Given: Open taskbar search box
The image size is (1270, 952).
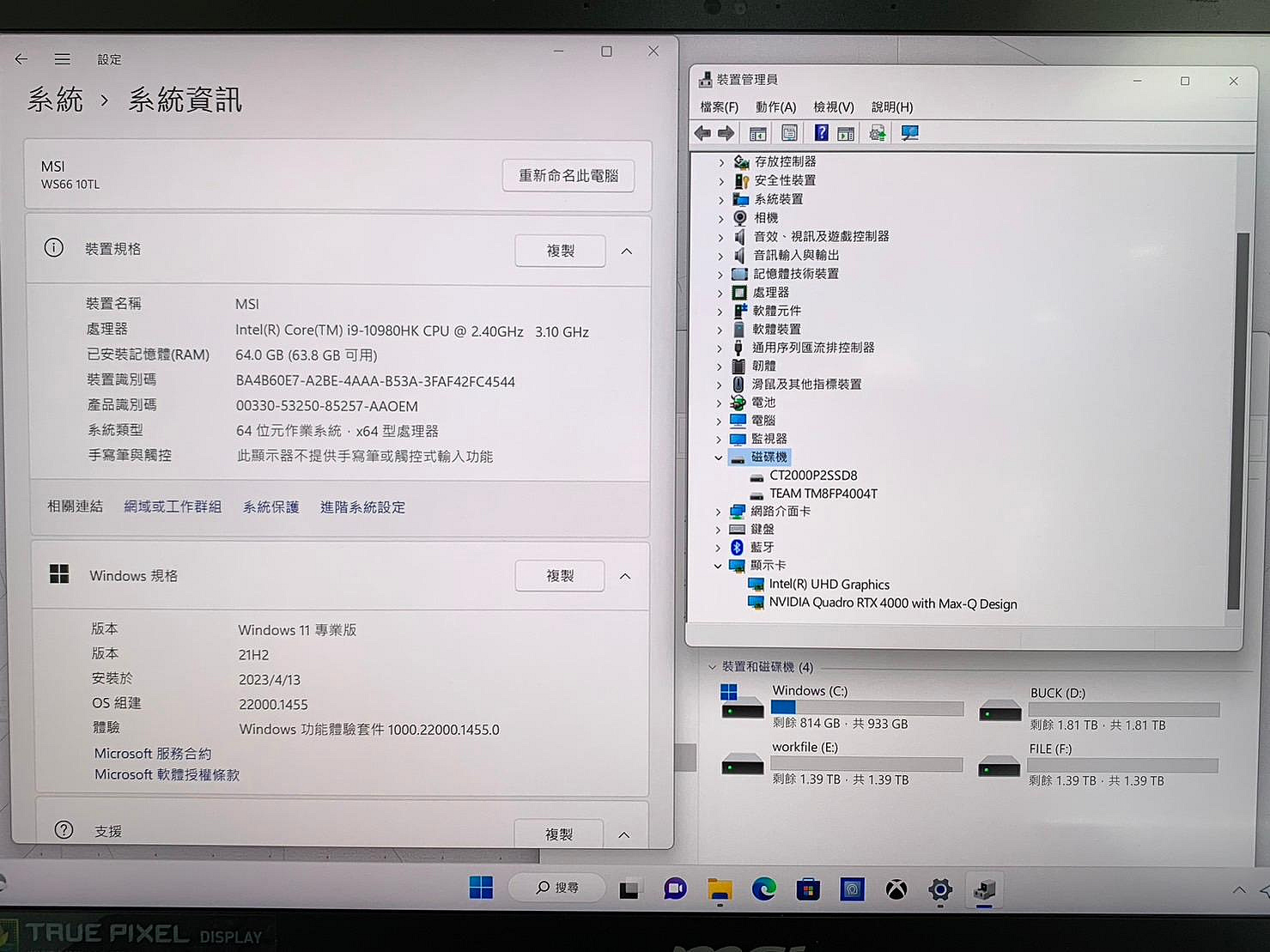Looking at the screenshot, I should click(x=556, y=888).
